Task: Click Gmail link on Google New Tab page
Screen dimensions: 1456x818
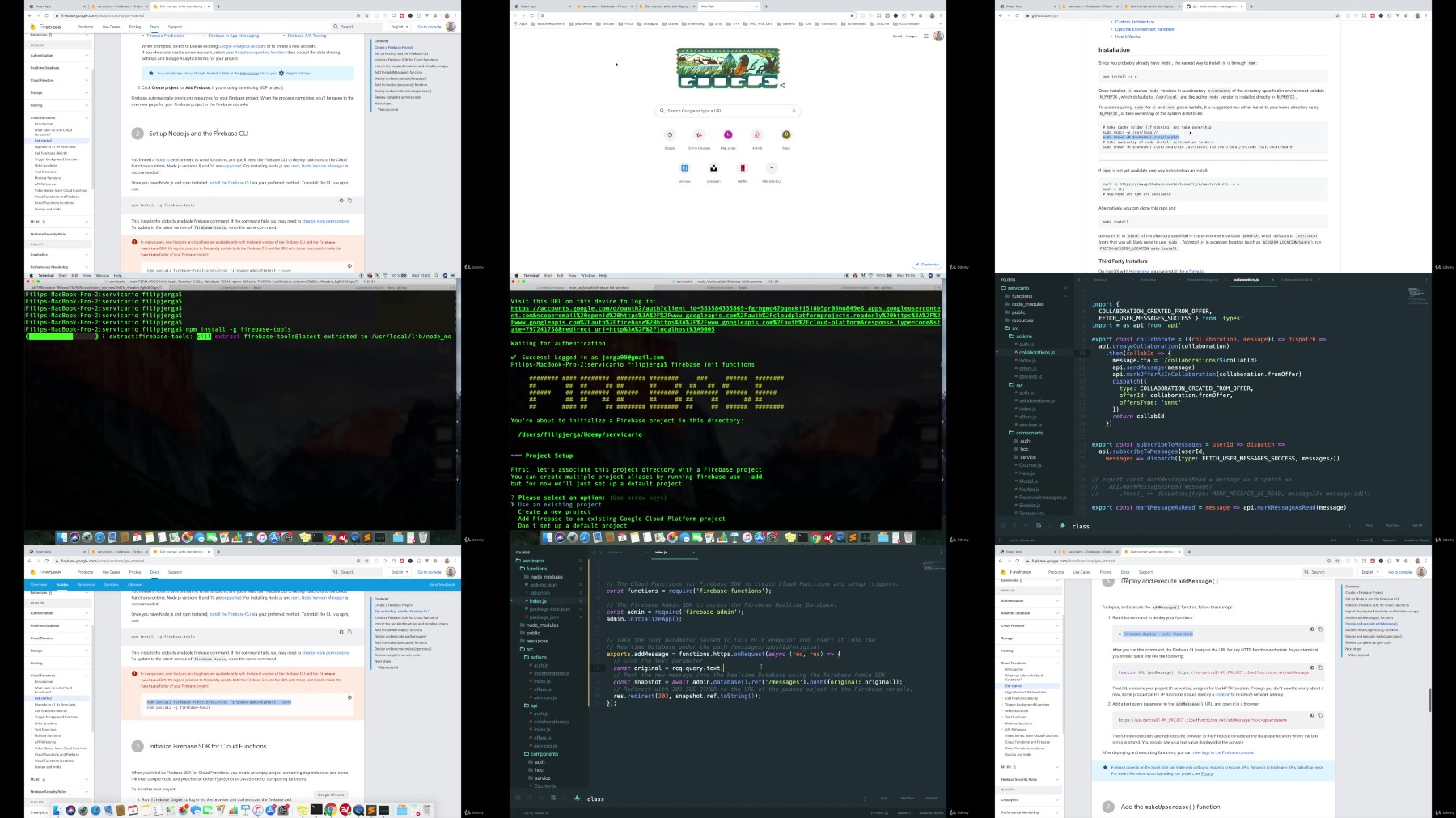Action: 897,36
